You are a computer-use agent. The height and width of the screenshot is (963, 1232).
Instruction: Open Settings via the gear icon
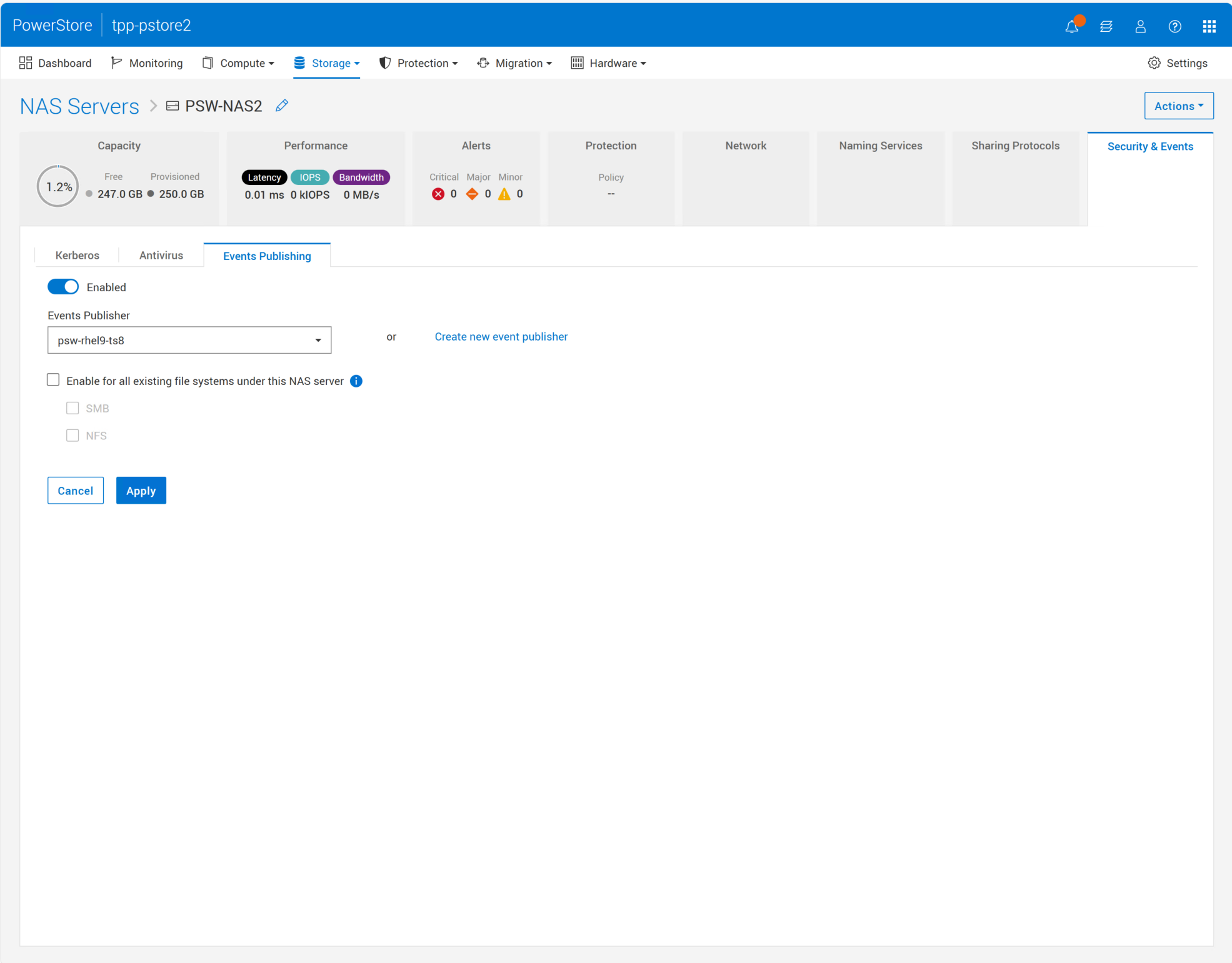tap(1154, 63)
